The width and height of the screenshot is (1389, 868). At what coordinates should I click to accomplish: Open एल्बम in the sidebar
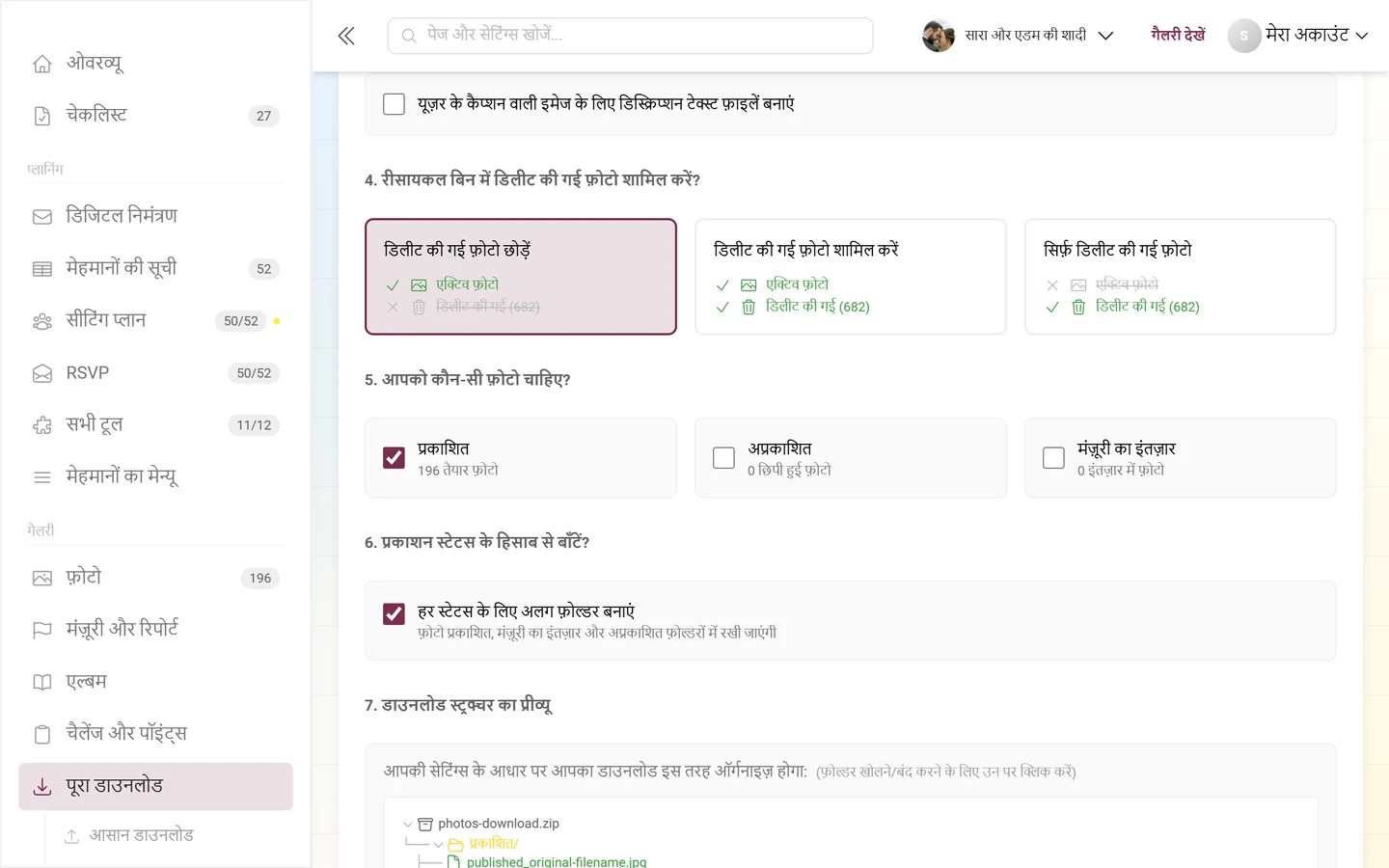click(155, 682)
